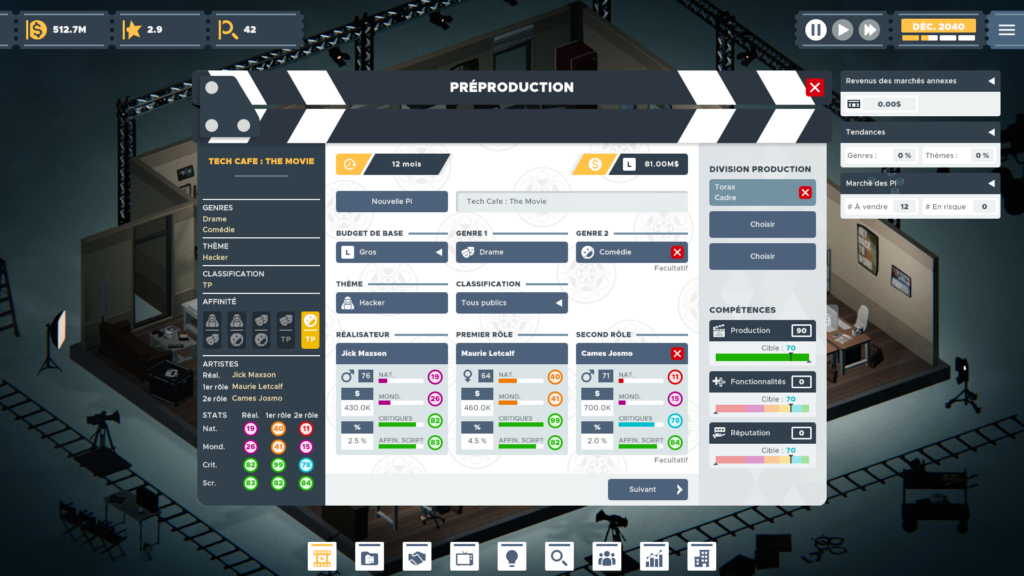Click the television icon in bottom bar
1024x576 pixels.
465,557
